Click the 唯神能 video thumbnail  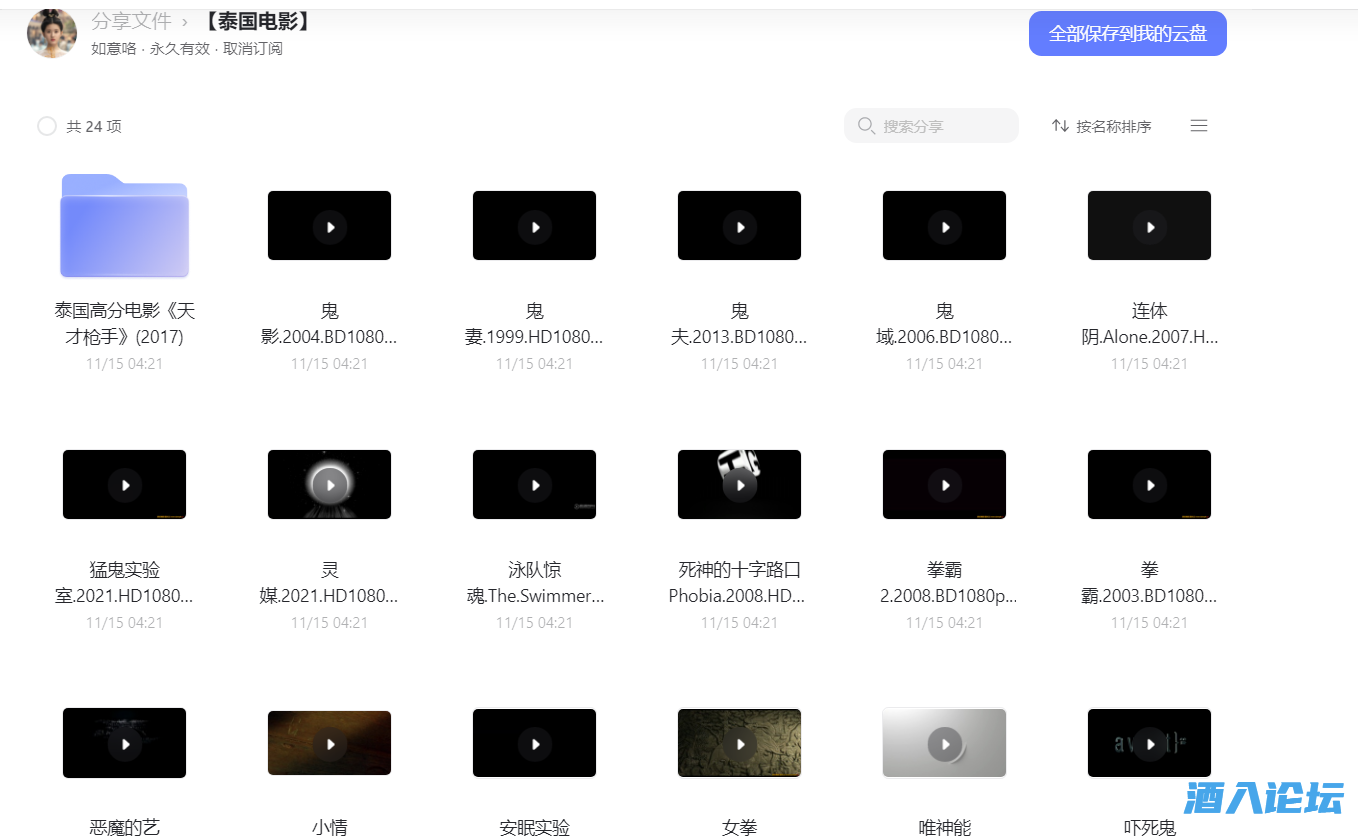point(944,743)
